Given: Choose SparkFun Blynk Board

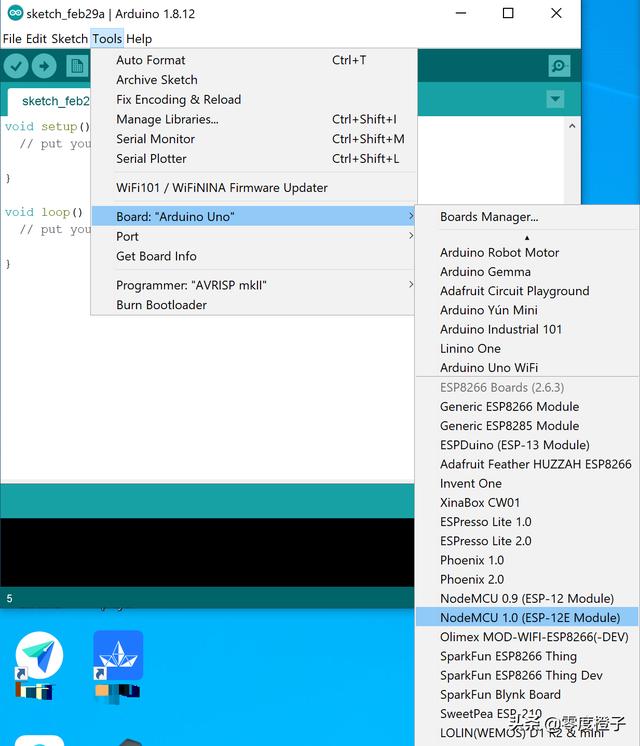Looking at the screenshot, I should [x=527, y=694].
